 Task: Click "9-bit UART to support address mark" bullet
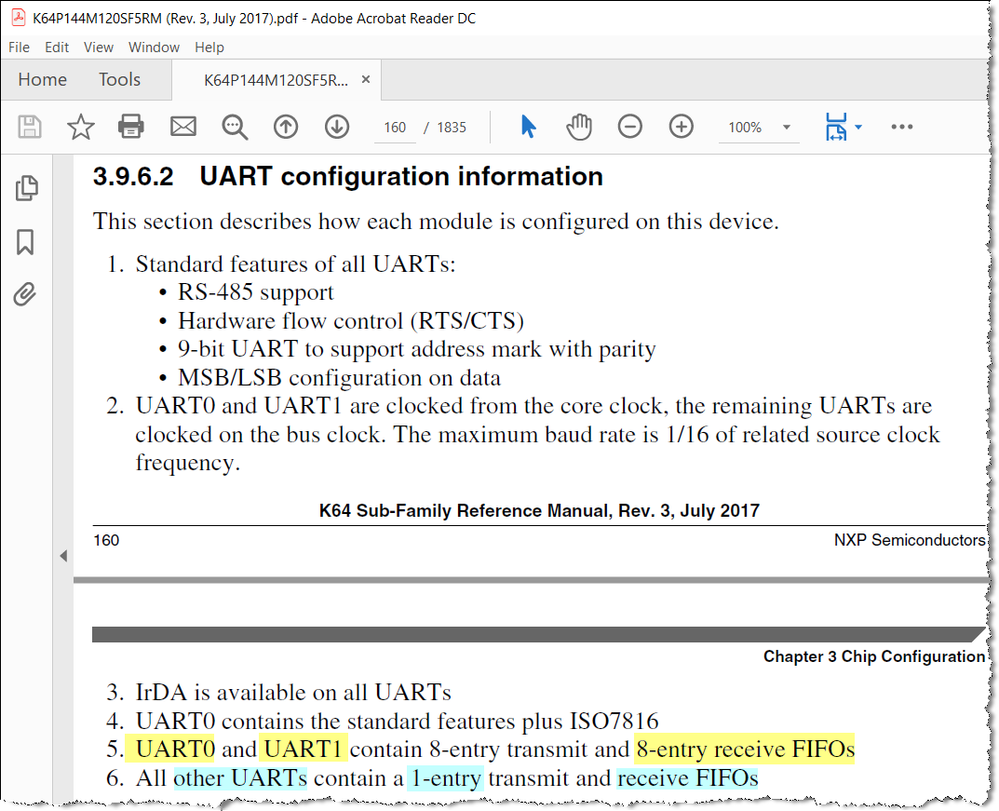417,349
